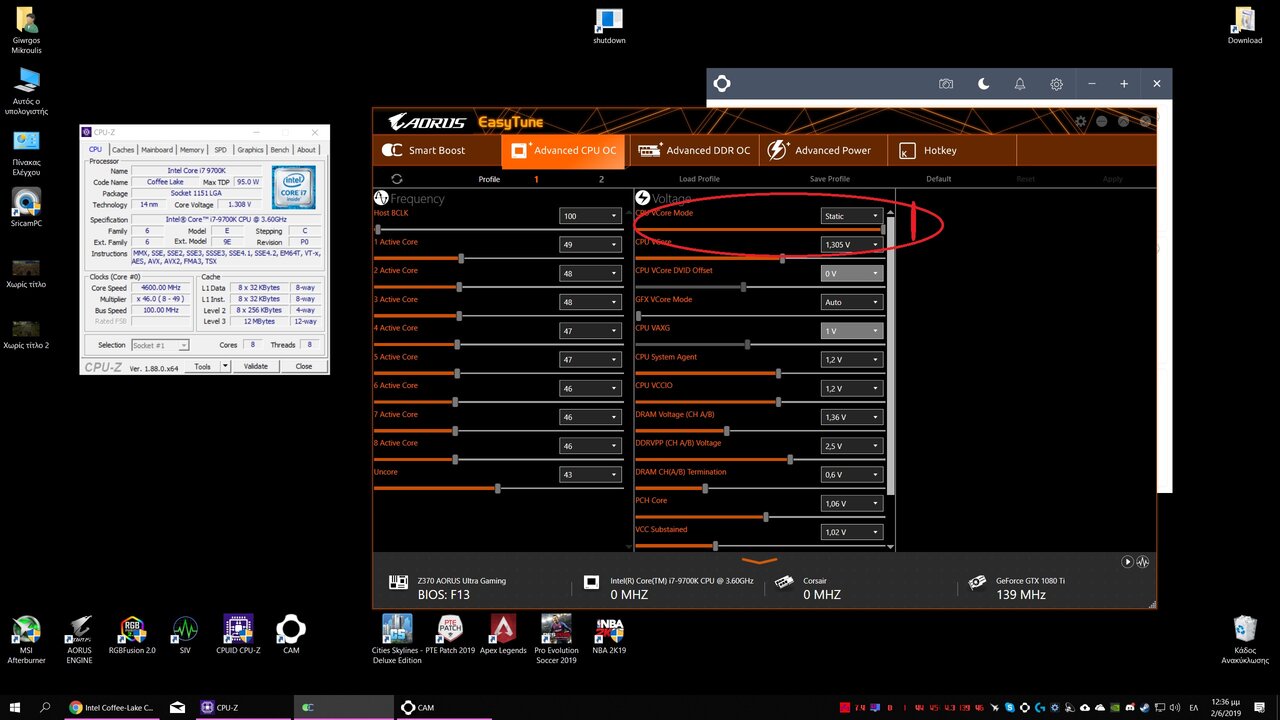This screenshot has height=720, width=1280.
Task: Open the Bench tab in CPU-Z
Action: [280, 150]
